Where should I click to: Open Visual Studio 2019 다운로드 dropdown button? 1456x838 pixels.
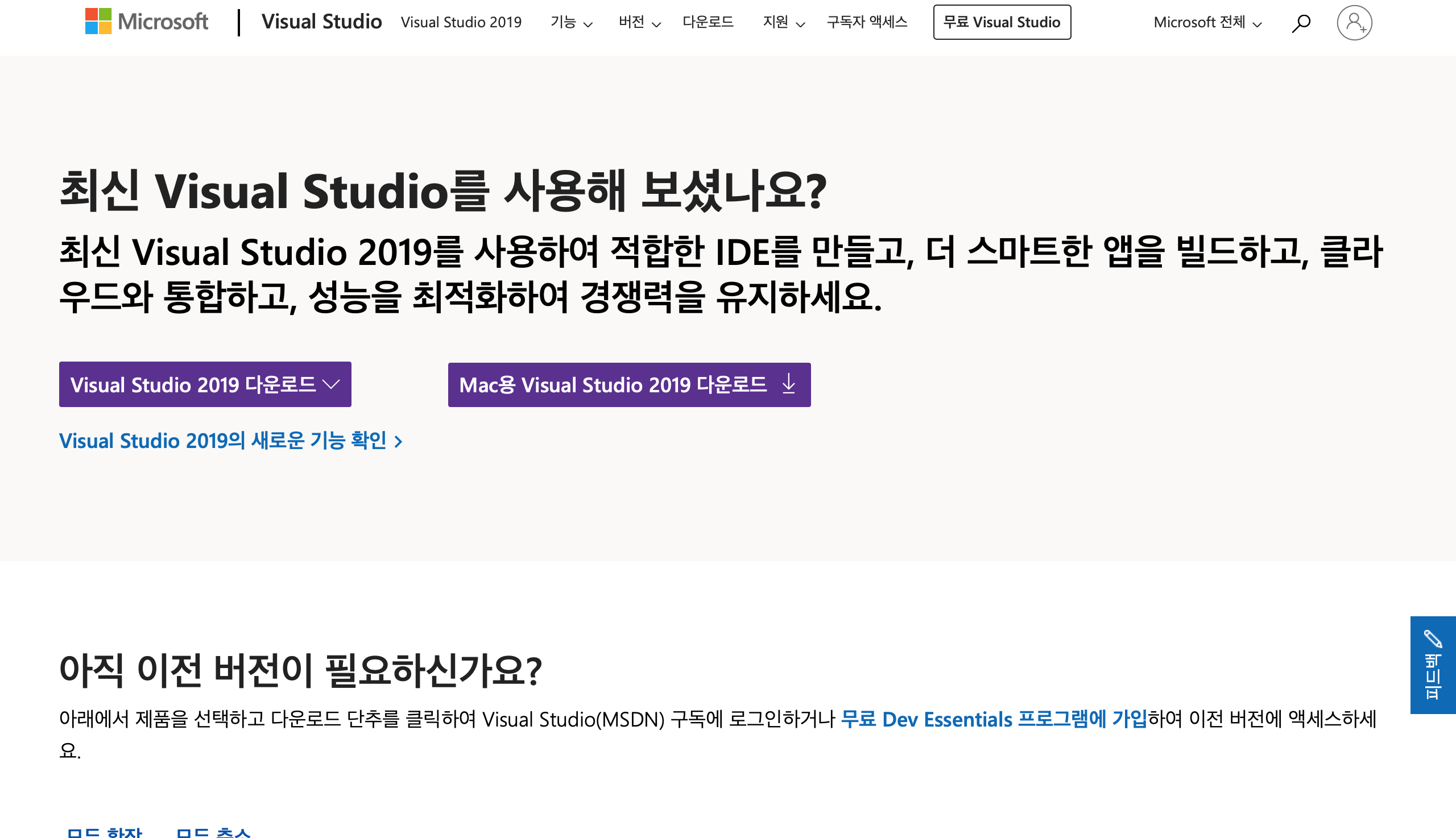pyautogui.click(x=205, y=384)
